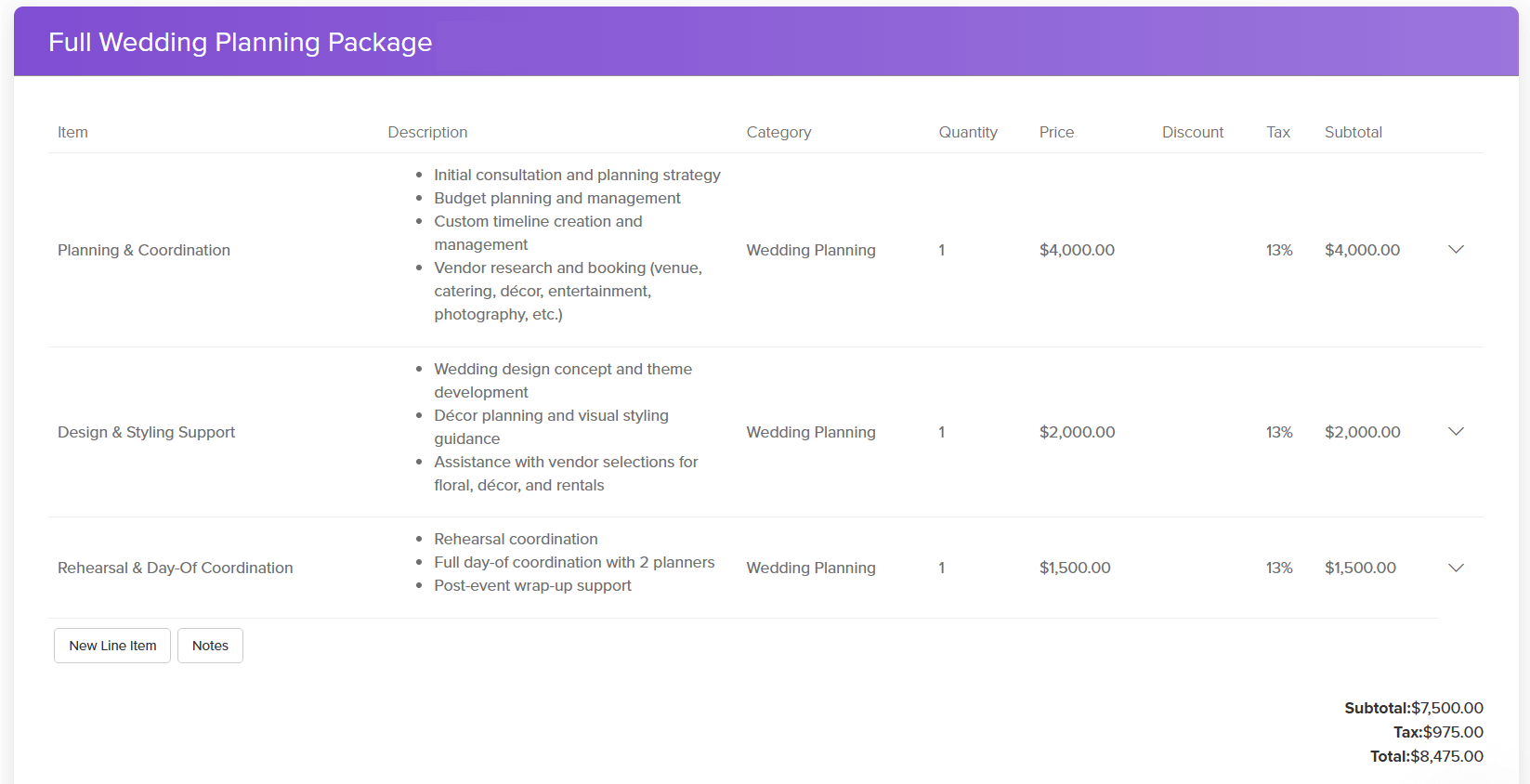This screenshot has height=784, width=1530.
Task: Click the 13% tax on the Rehearsal row
Action: click(1279, 568)
